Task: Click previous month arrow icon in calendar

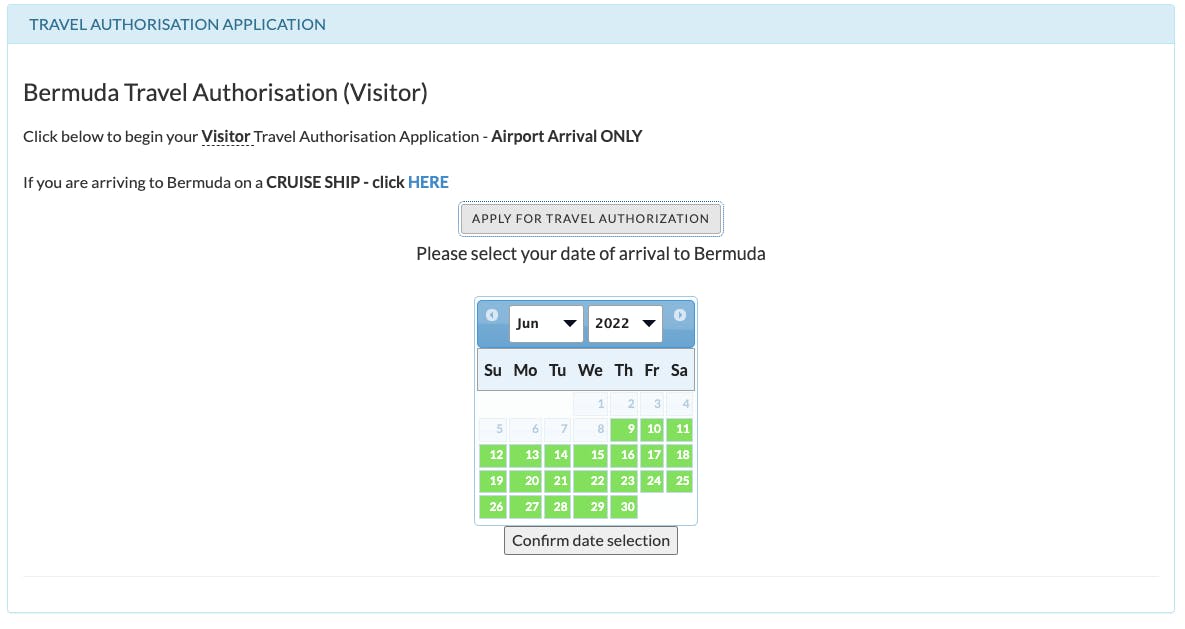Action: tap(492, 315)
